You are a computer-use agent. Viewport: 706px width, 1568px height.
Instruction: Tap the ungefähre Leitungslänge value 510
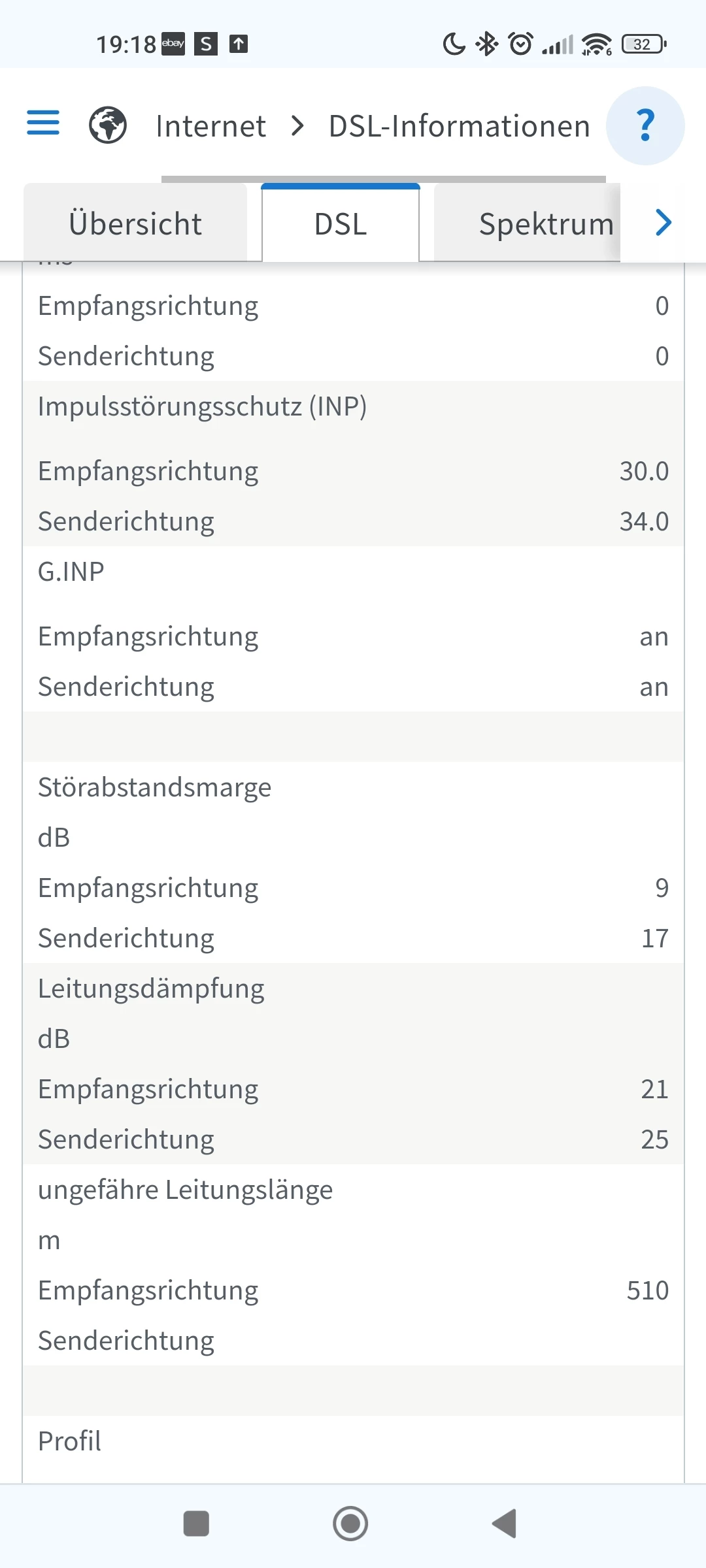pyautogui.click(x=647, y=1290)
